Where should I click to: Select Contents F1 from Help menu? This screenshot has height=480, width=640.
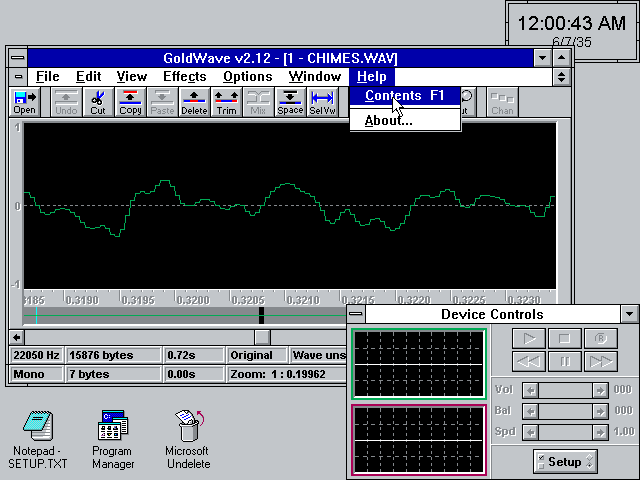pyautogui.click(x=404, y=97)
